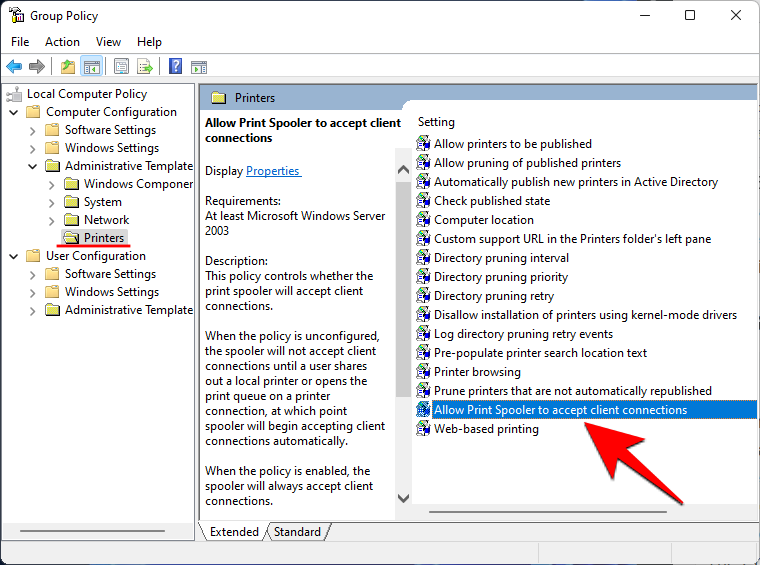Open the Help question-mark toolbar icon
Screen dimensions: 760x565
[x=175, y=66]
